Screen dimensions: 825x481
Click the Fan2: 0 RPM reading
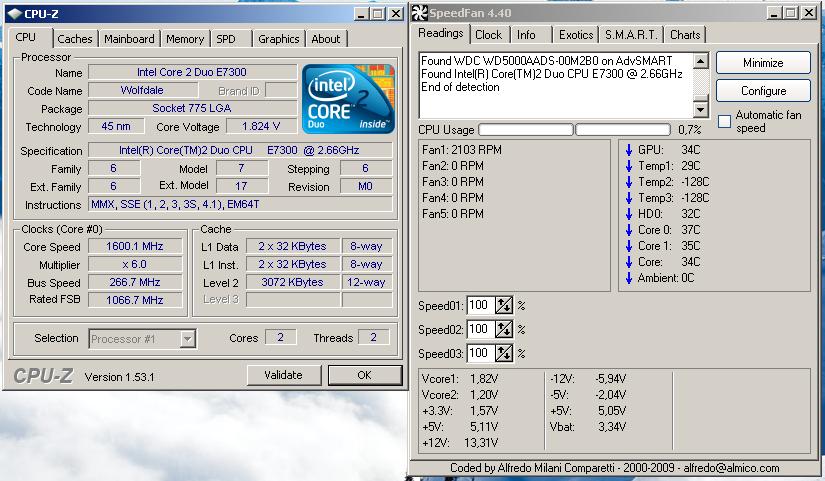tap(453, 166)
